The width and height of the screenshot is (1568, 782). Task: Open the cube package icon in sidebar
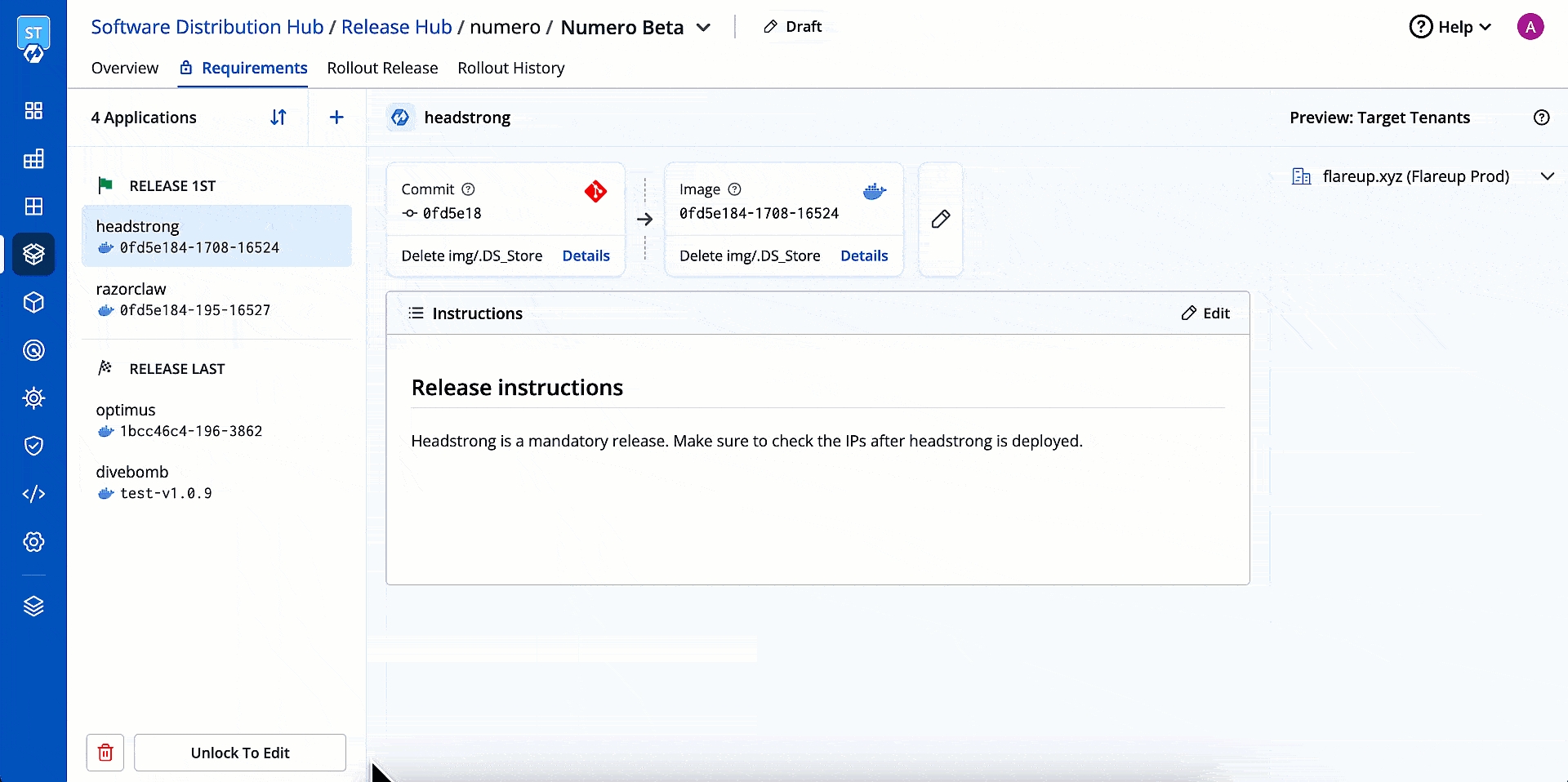(33, 303)
